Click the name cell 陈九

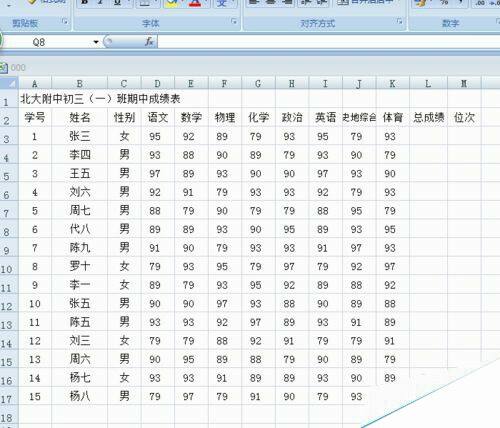[x=79, y=248]
